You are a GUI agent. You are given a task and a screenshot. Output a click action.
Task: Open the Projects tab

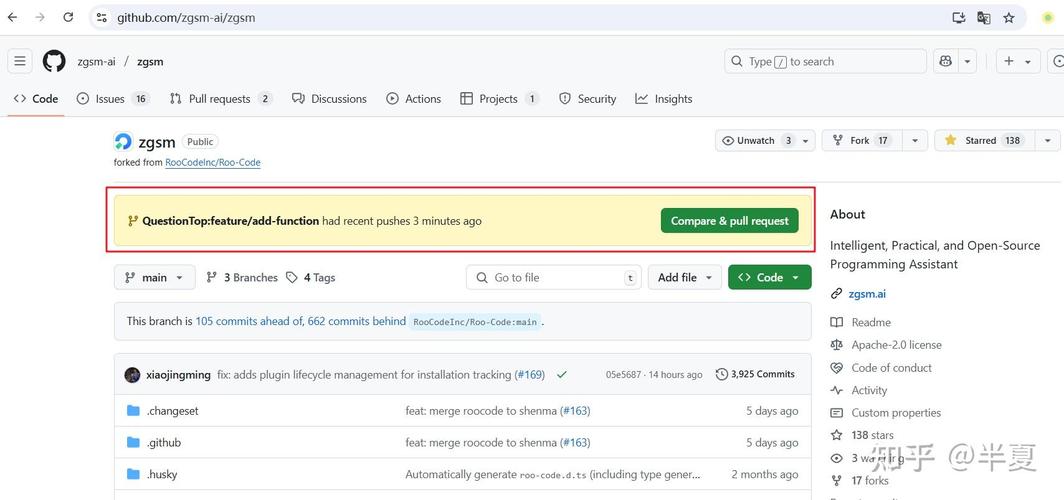pyautogui.click(x=499, y=98)
